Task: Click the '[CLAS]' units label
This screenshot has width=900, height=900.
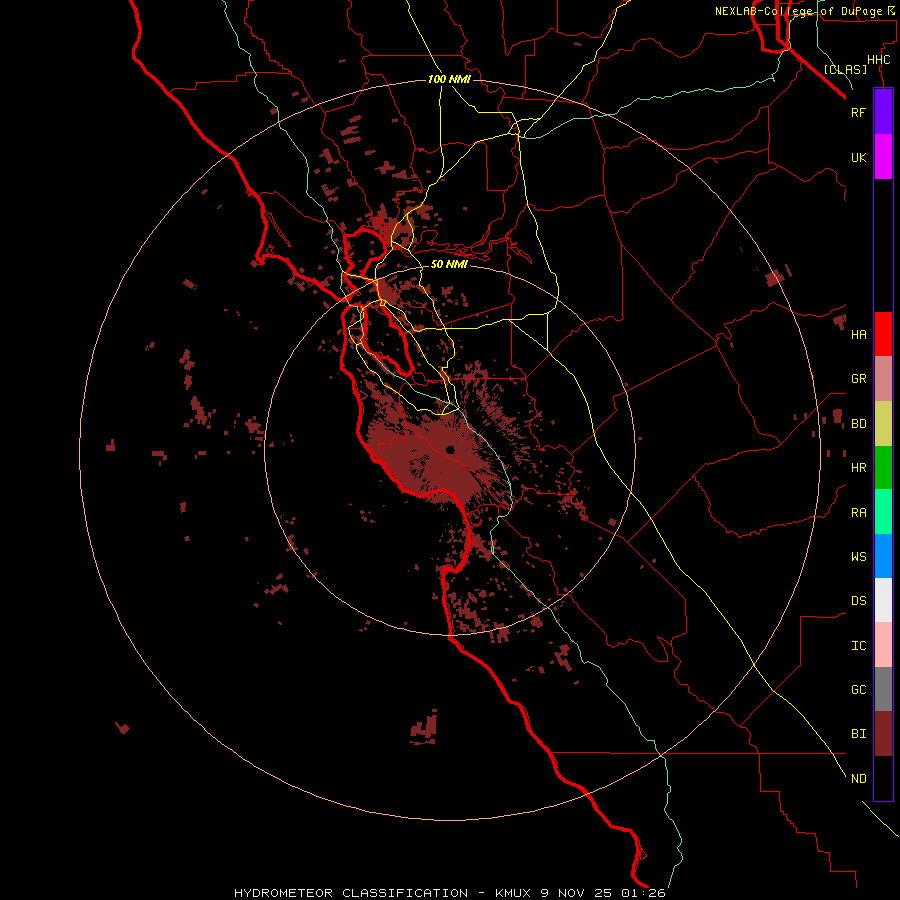Action: pos(845,69)
